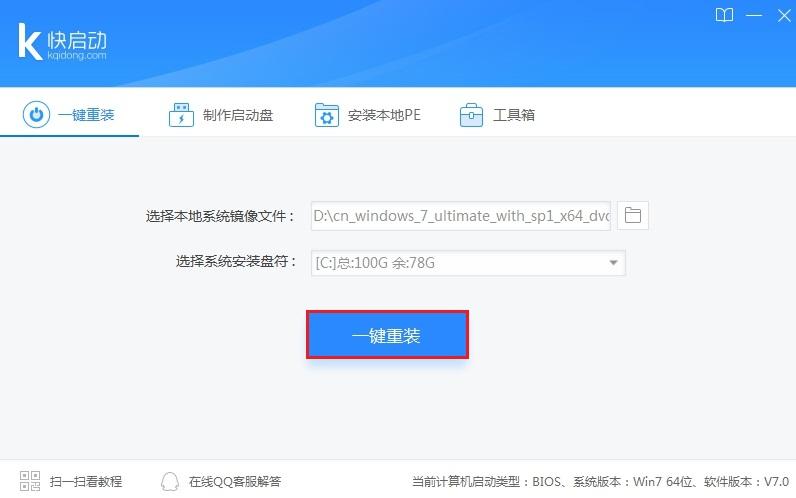The image size is (796, 498).
Task: Click the toolbox briefcase icon
Action: point(471,115)
